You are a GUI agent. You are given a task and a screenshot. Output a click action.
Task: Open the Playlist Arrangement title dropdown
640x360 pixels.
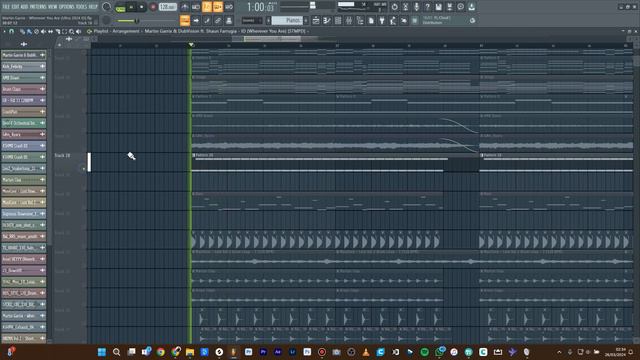200,31
